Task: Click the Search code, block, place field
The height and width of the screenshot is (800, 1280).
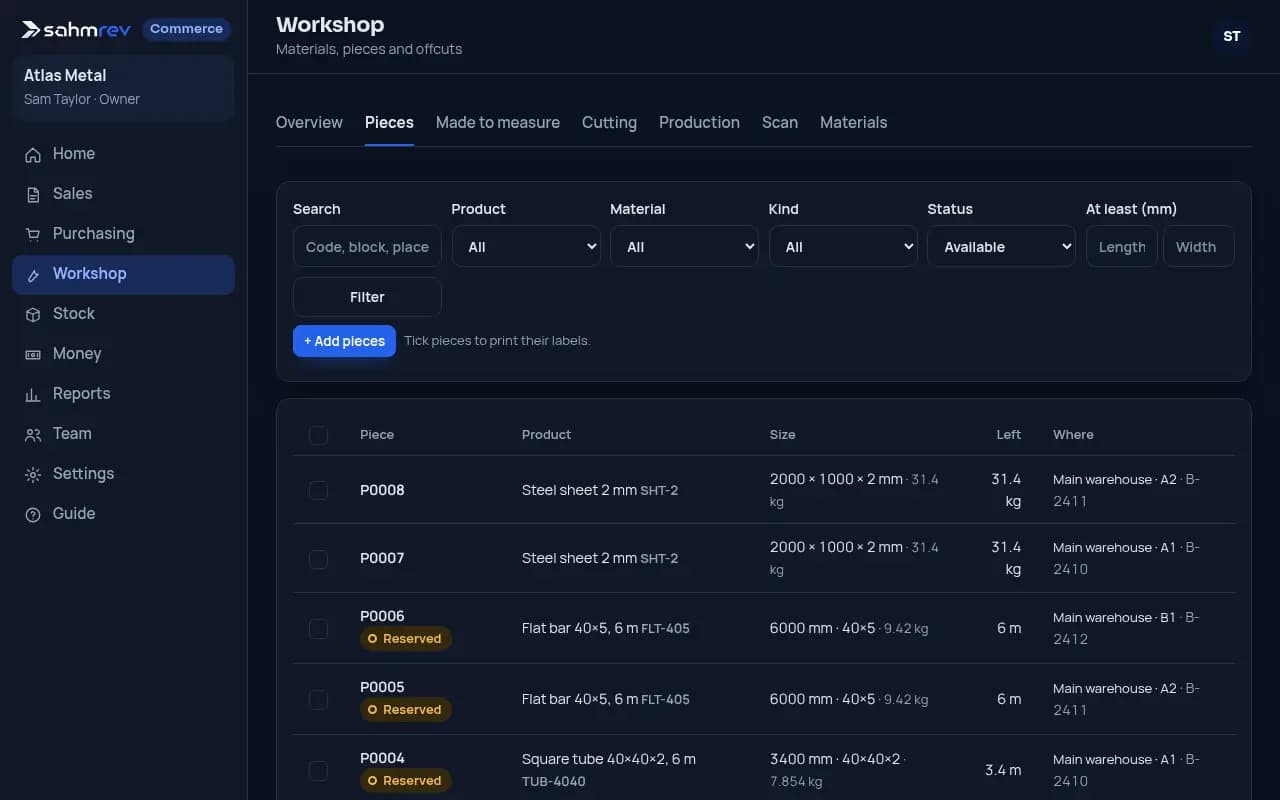Action: click(367, 247)
